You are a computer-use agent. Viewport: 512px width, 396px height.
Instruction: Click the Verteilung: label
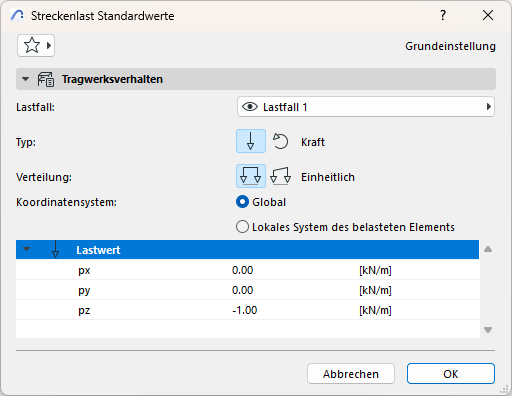[x=44, y=177]
